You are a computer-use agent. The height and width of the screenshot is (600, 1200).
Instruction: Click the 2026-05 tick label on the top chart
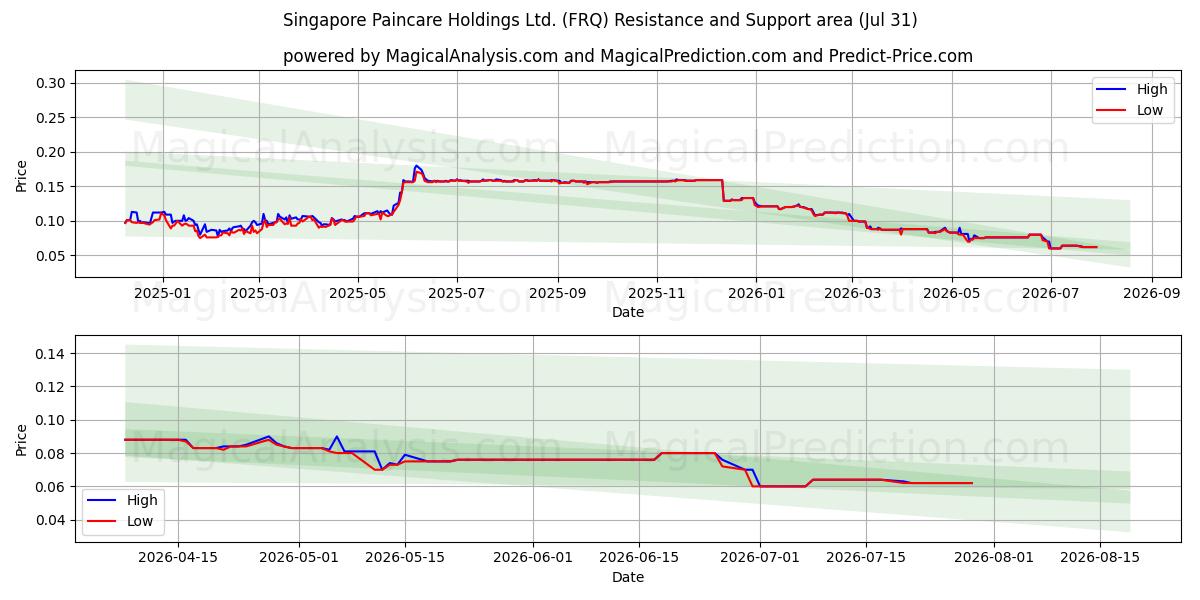951,294
